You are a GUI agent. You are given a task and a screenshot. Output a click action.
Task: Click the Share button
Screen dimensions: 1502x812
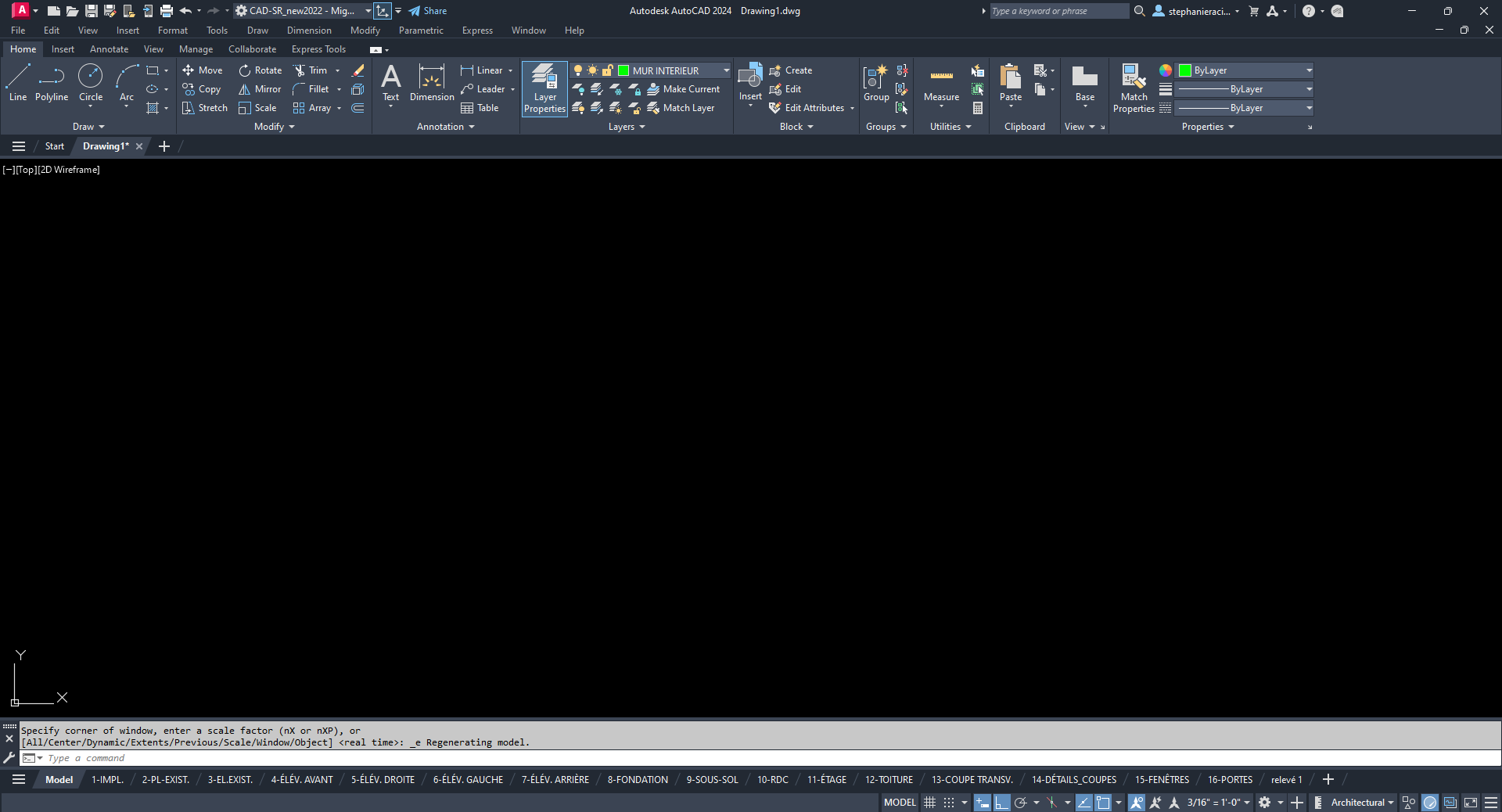tap(428, 11)
